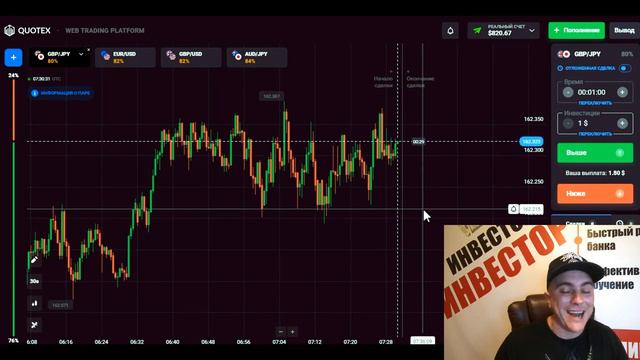Click the green deposit button
The height and width of the screenshot is (360, 640).
click(x=576, y=31)
